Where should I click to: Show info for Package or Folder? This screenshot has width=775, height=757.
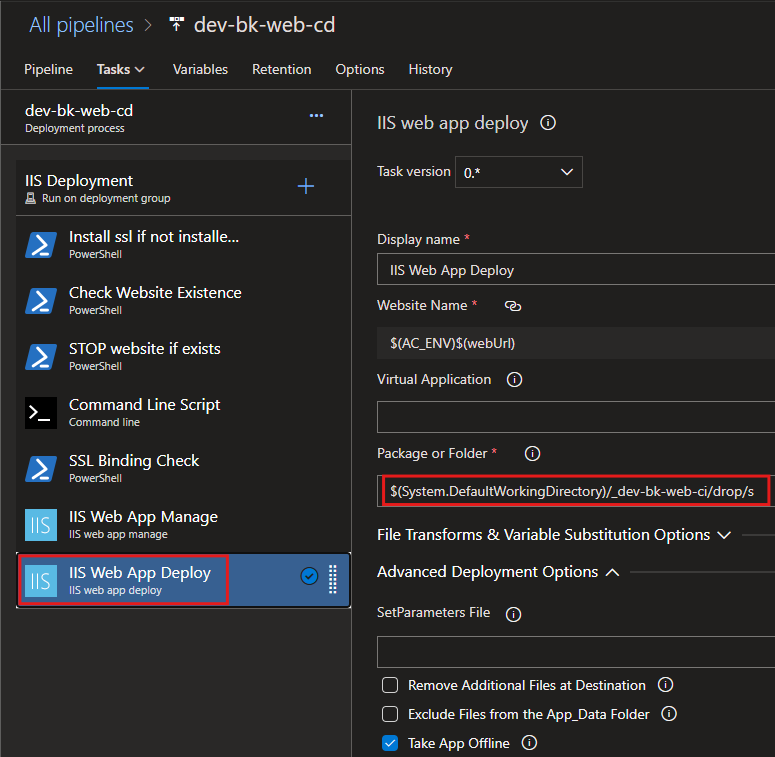532,454
